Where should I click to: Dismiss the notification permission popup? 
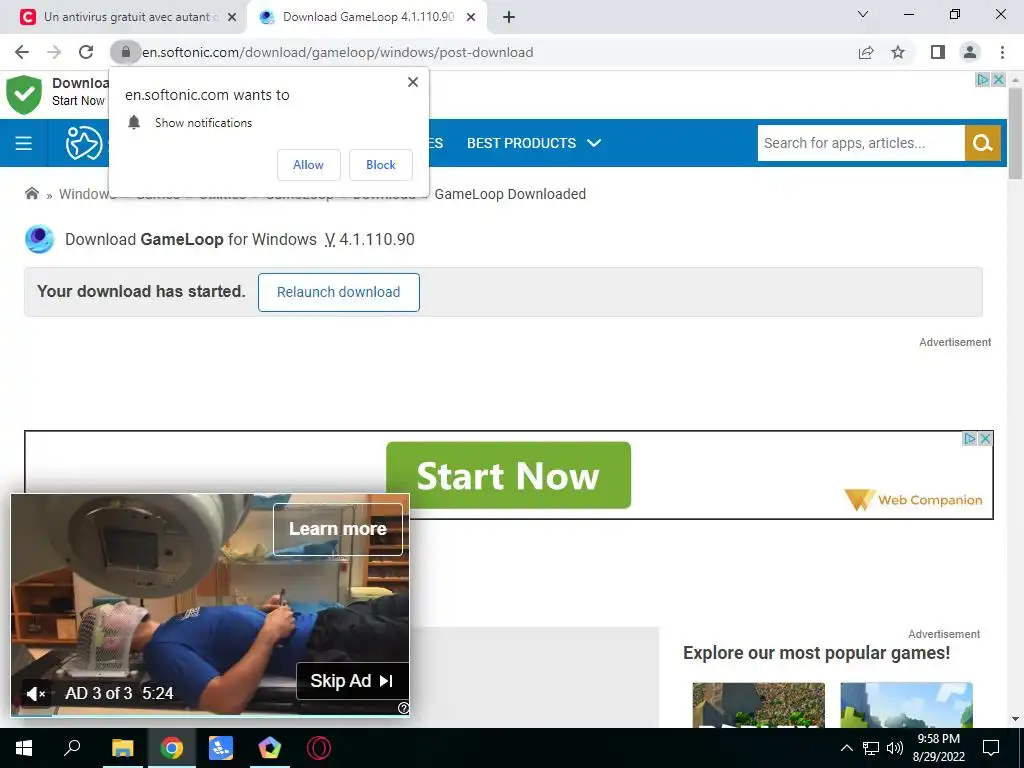click(413, 82)
